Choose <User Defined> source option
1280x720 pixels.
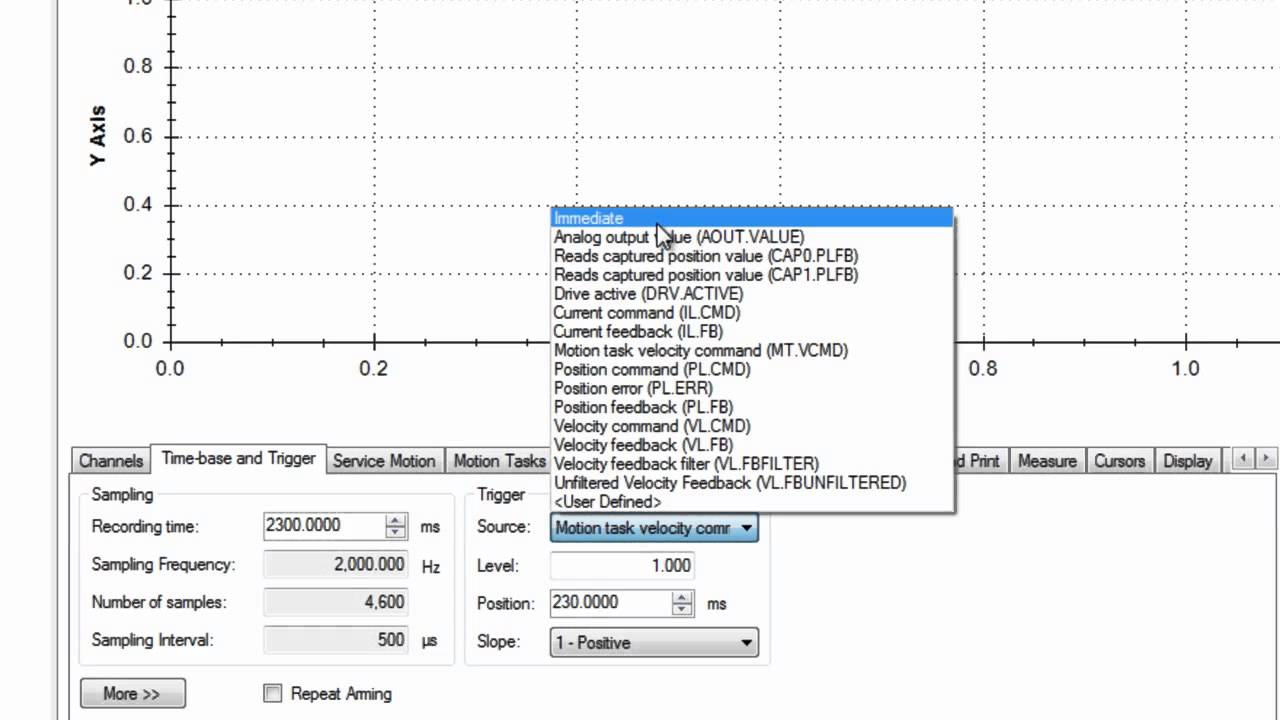(752, 503)
